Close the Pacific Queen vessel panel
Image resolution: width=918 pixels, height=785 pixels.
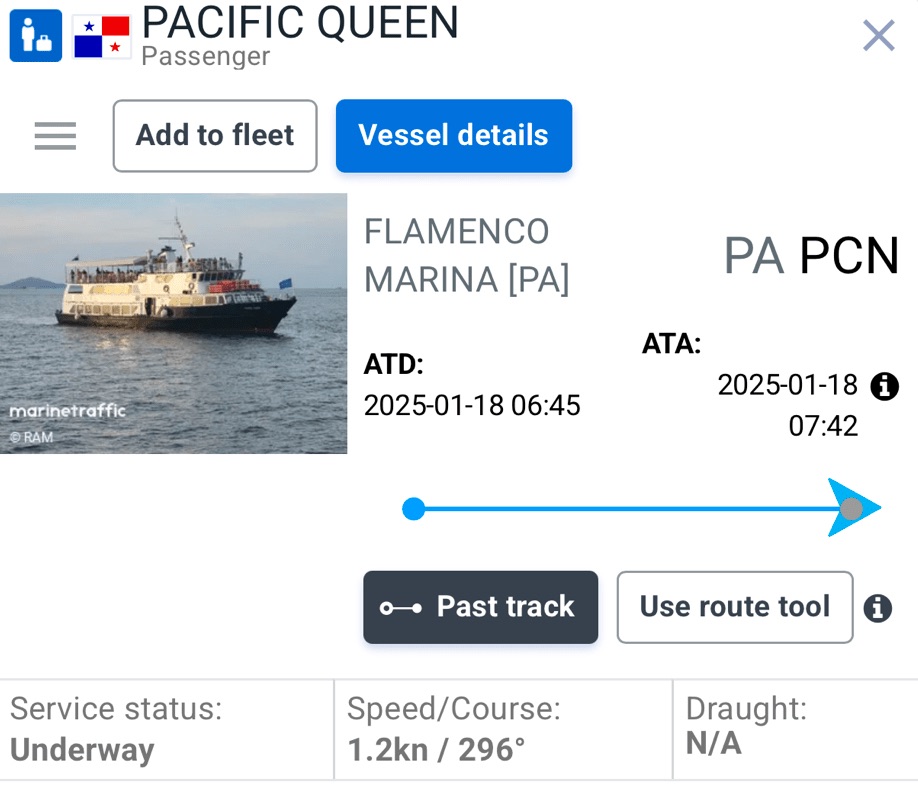tap(878, 36)
